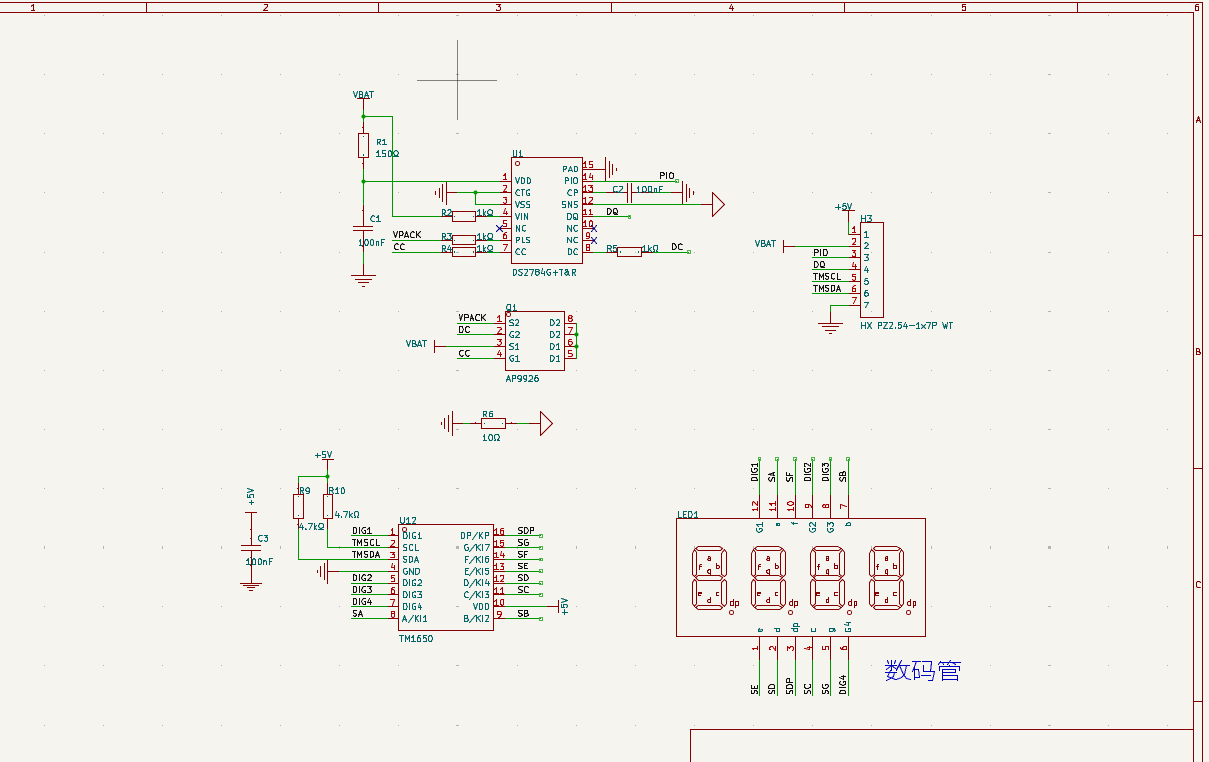1209x762 pixels.
Task: Click capacitor C2 on the CP pin
Action: 631,192
